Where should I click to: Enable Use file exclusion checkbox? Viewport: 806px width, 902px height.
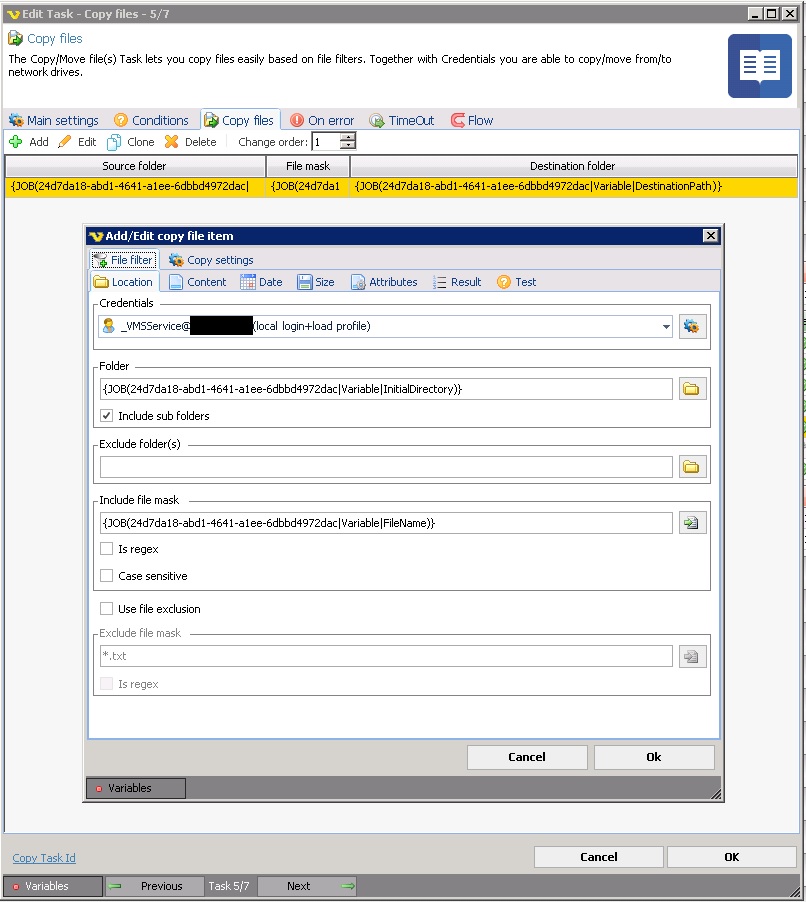[x=107, y=609]
